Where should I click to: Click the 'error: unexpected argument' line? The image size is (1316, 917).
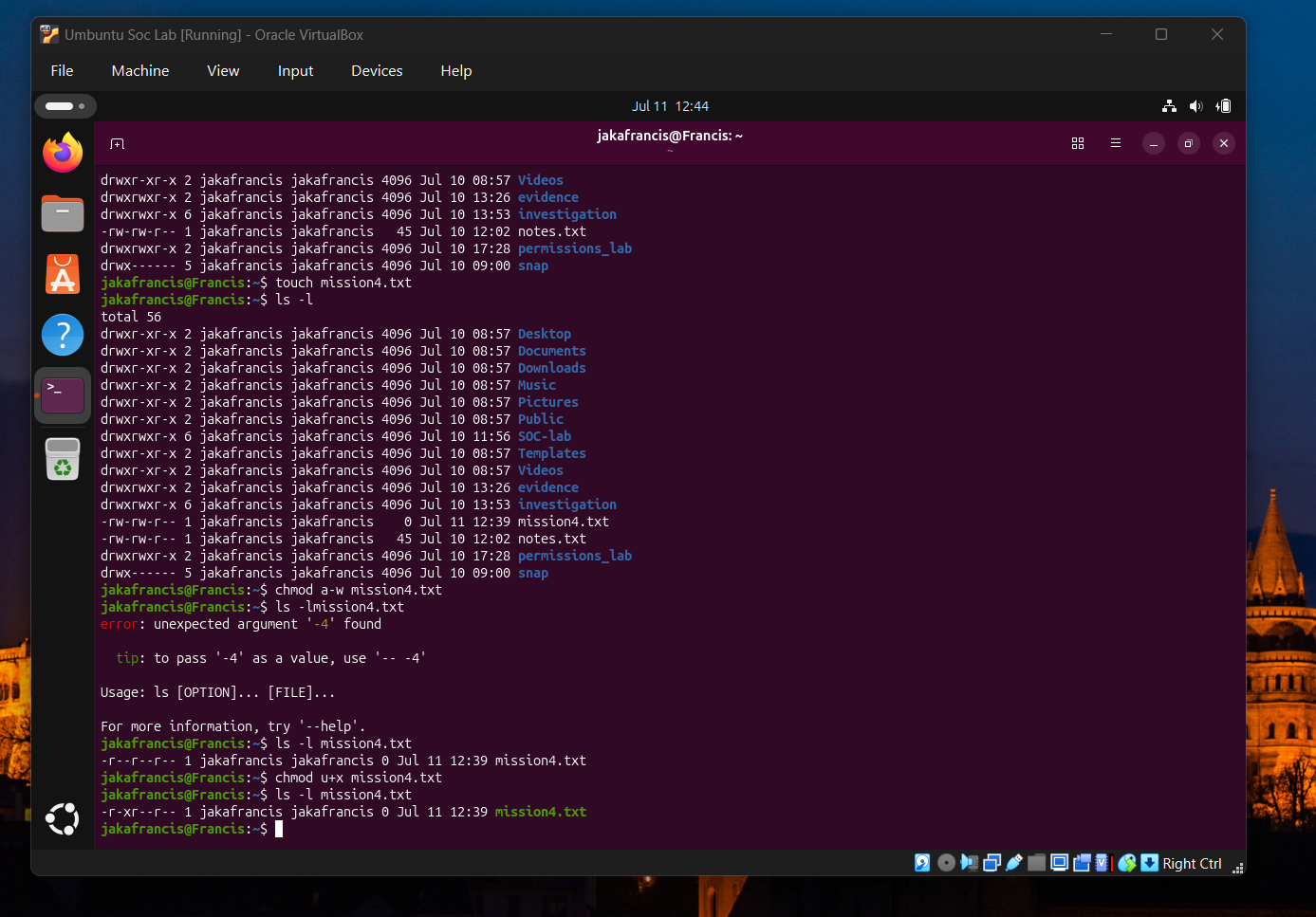coord(241,624)
